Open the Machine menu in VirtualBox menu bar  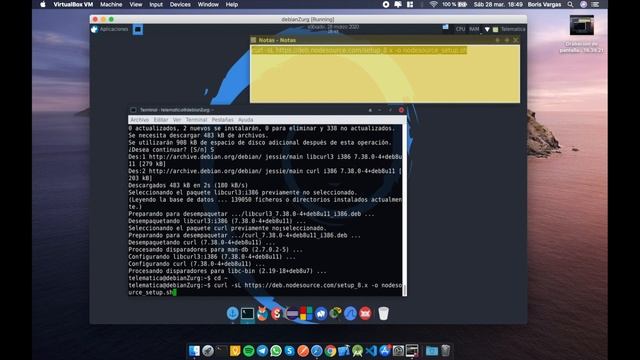[x=111, y=4]
